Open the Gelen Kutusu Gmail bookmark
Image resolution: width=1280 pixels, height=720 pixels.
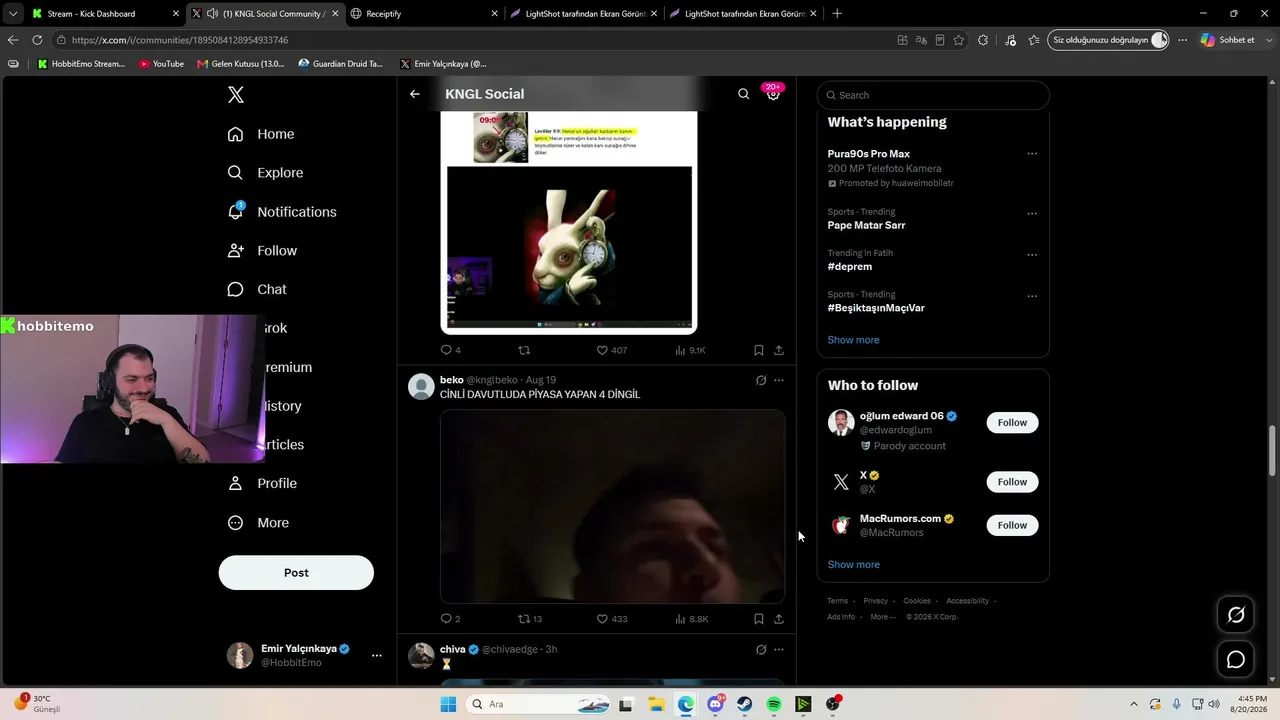(x=241, y=64)
